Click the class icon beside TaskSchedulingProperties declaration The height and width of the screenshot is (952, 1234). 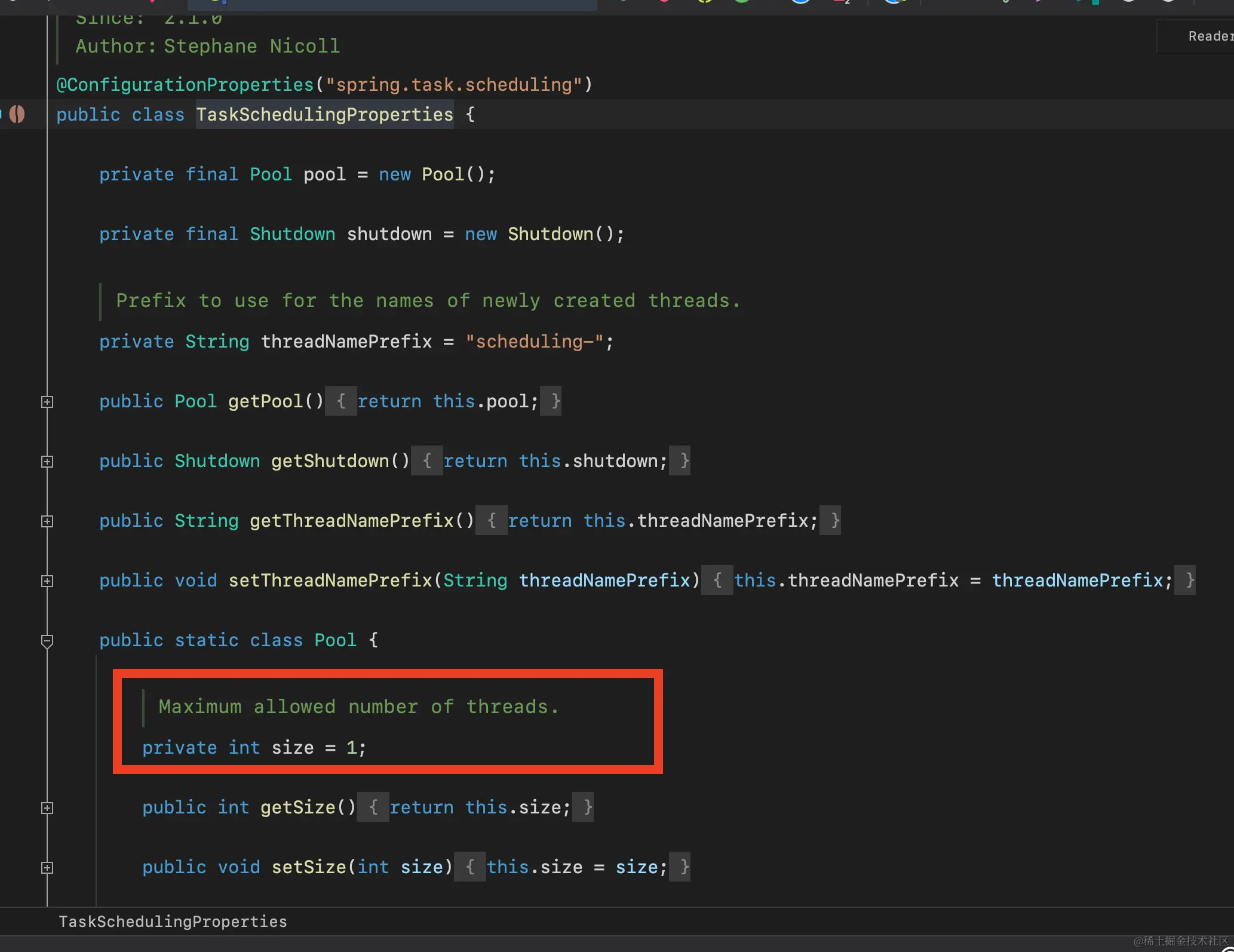tap(16, 114)
